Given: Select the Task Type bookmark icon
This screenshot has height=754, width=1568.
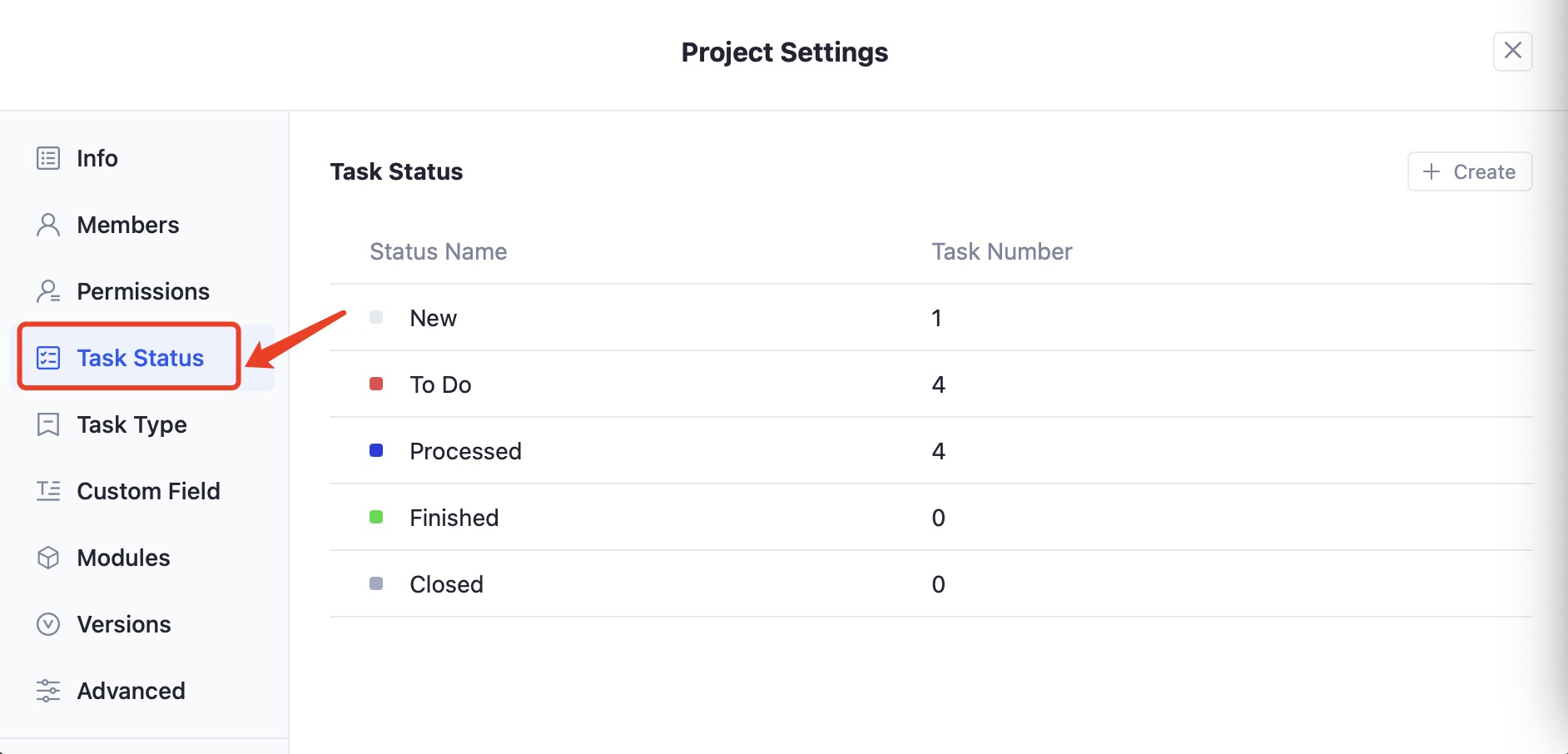Looking at the screenshot, I should [x=48, y=424].
